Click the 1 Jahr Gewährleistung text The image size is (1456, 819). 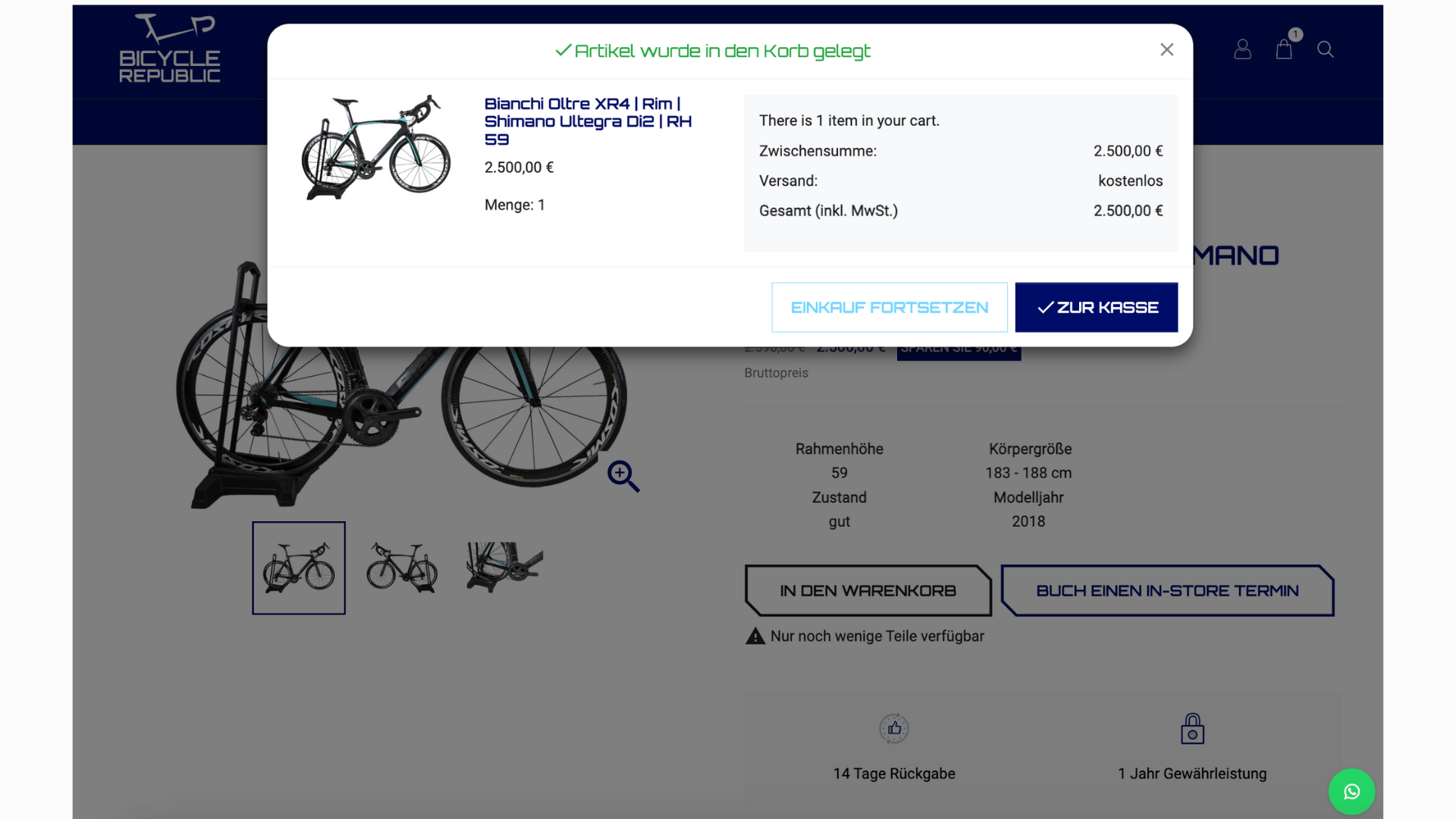point(1192,773)
